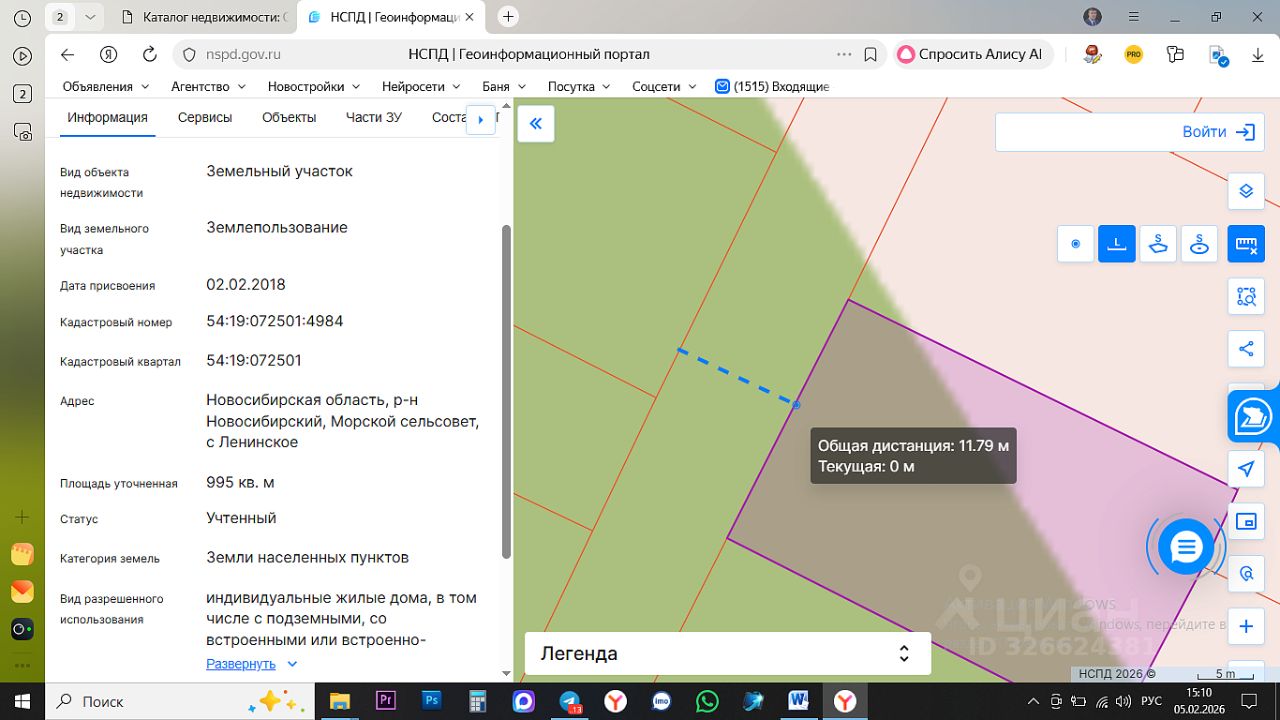
Task: Open Photoshop from the taskbar
Action: point(432,701)
